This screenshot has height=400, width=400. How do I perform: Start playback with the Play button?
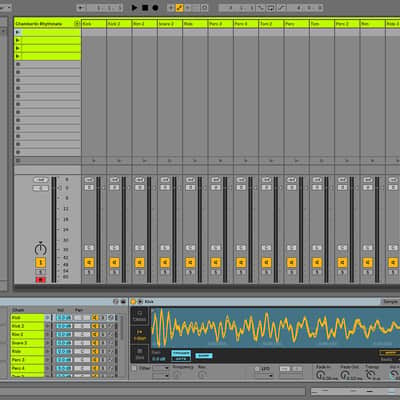[134, 7]
